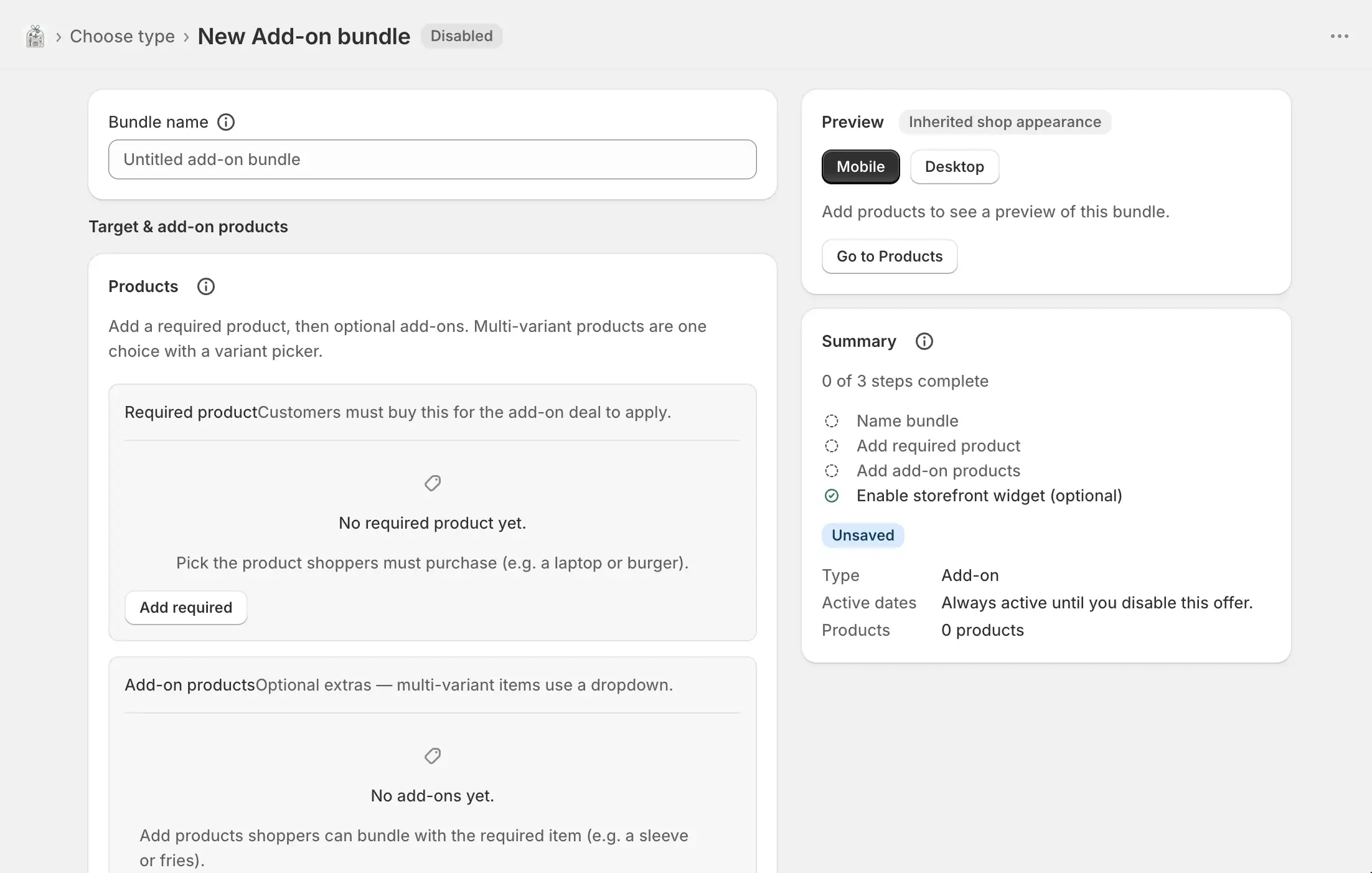This screenshot has width=1372, height=873.
Task: Focus the Bundle name input field
Action: coord(433,159)
